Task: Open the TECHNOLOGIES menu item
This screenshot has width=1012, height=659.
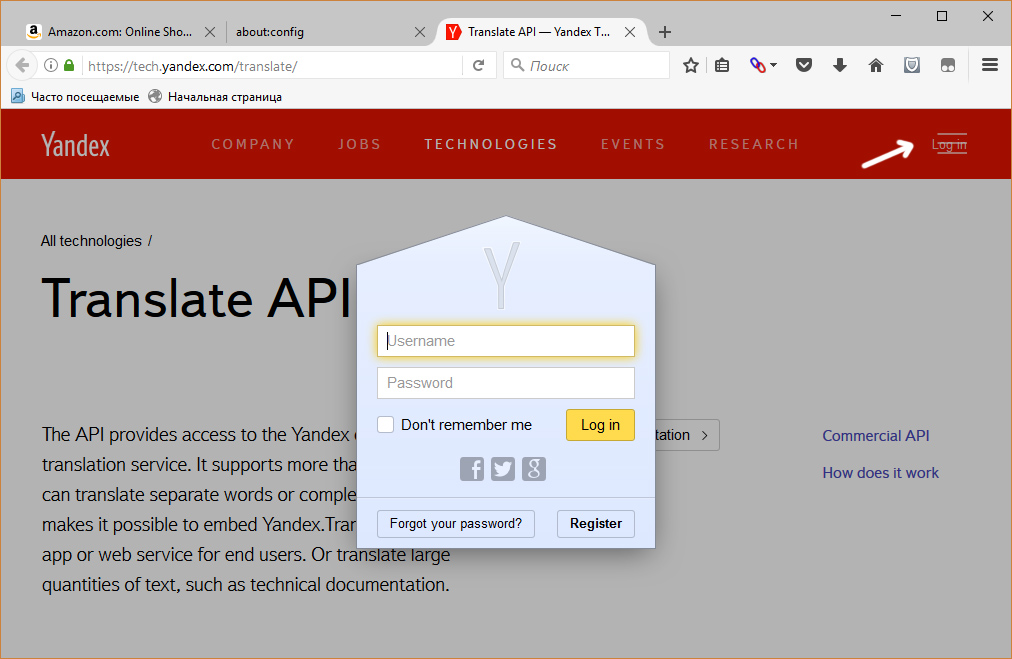Action: tap(491, 144)
